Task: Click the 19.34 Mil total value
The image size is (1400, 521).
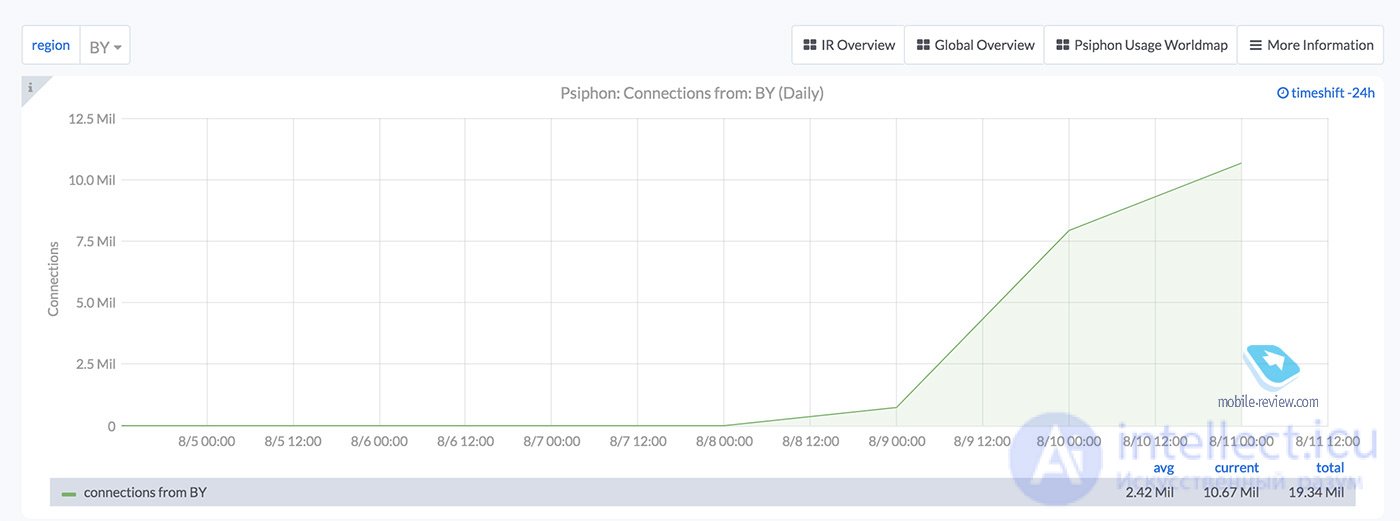Action: point(1315,492)
